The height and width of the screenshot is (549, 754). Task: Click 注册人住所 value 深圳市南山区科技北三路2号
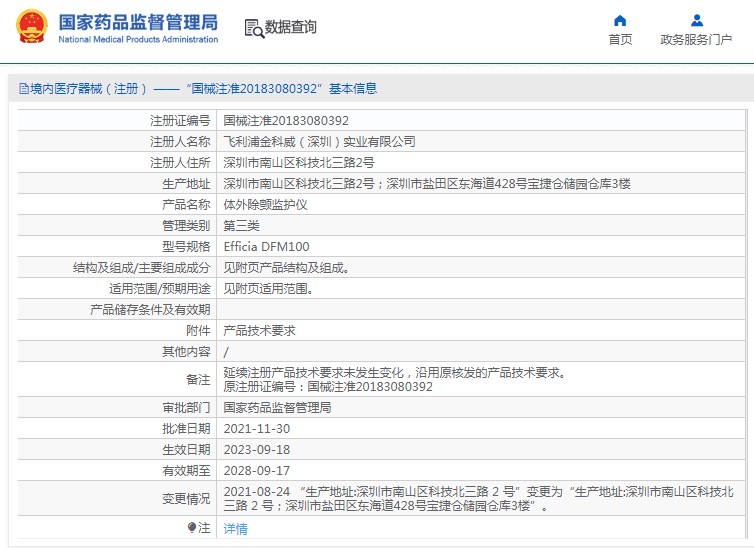tap(299, 162)
